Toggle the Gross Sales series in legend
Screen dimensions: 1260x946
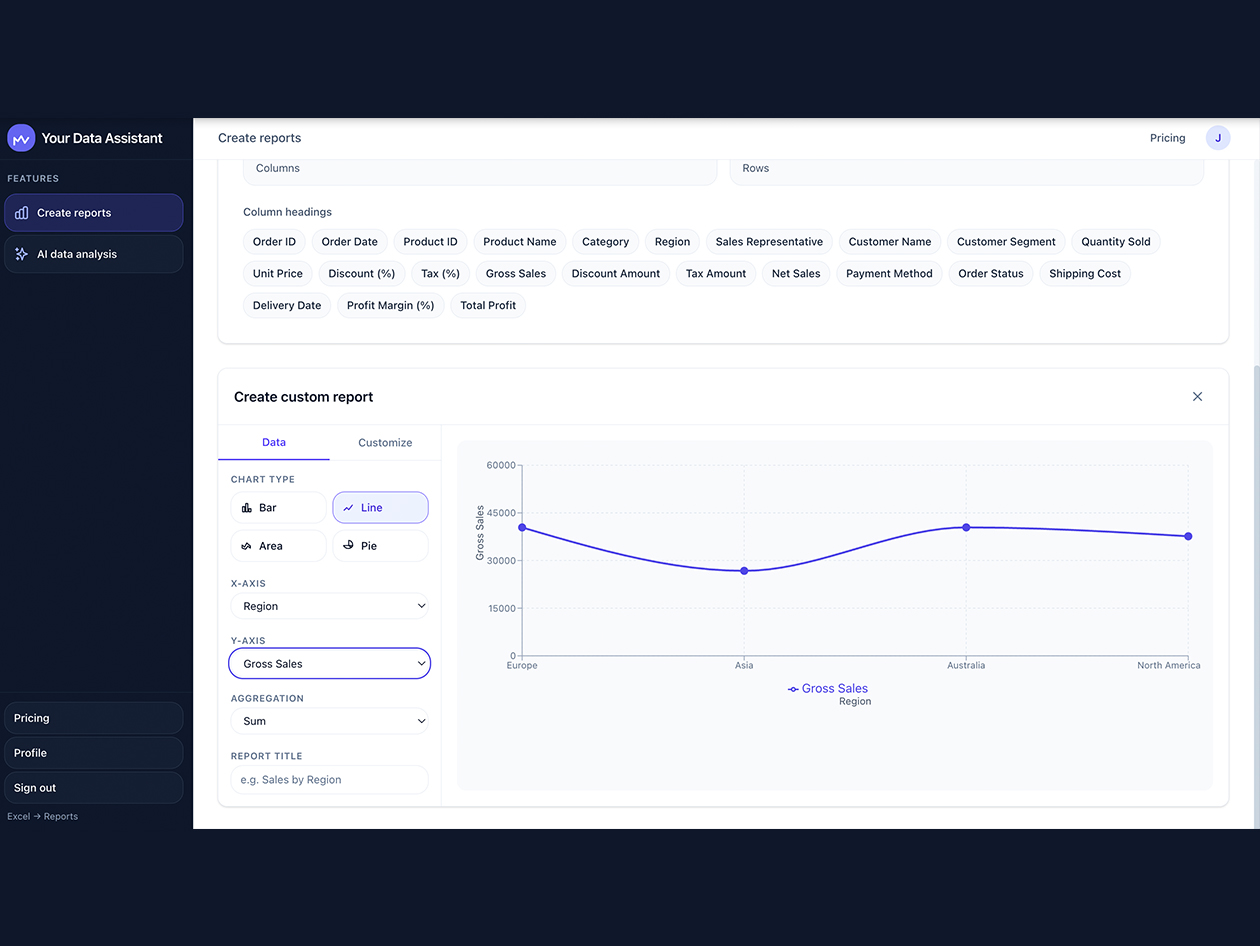828,688
